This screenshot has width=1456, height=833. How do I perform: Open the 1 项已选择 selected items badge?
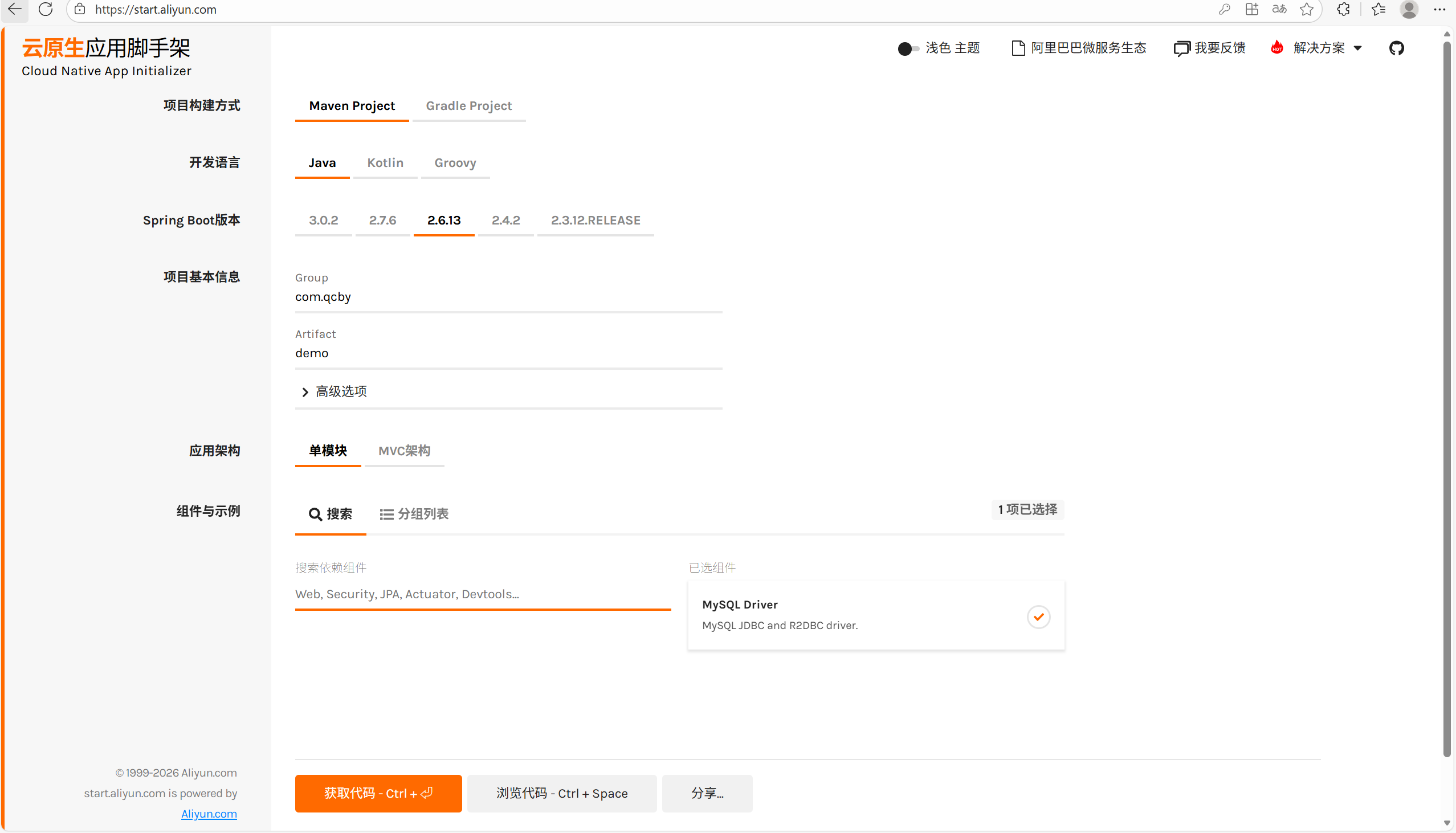(1027, 509)
